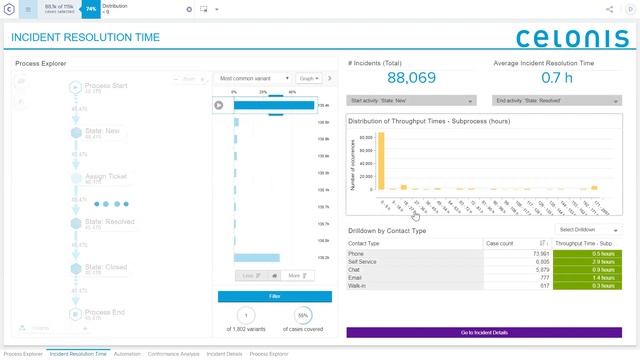The image size is (640, 360).
Task: Click the top round icon on explorer left edge
Action: pyautogui.click(x=21, y=82)
